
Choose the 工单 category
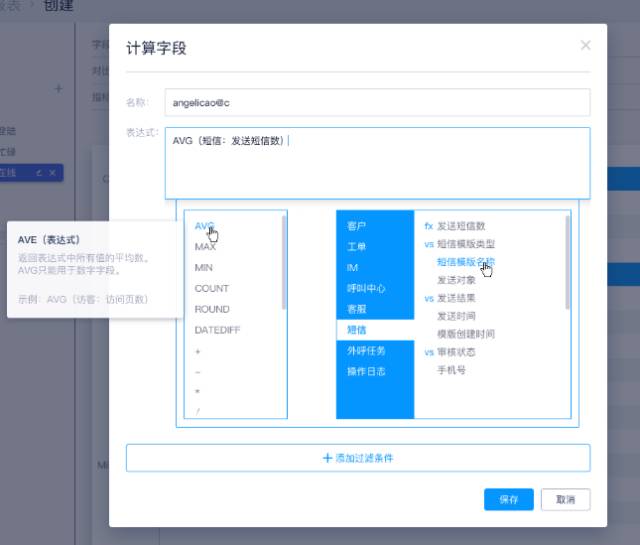(356, 247)
